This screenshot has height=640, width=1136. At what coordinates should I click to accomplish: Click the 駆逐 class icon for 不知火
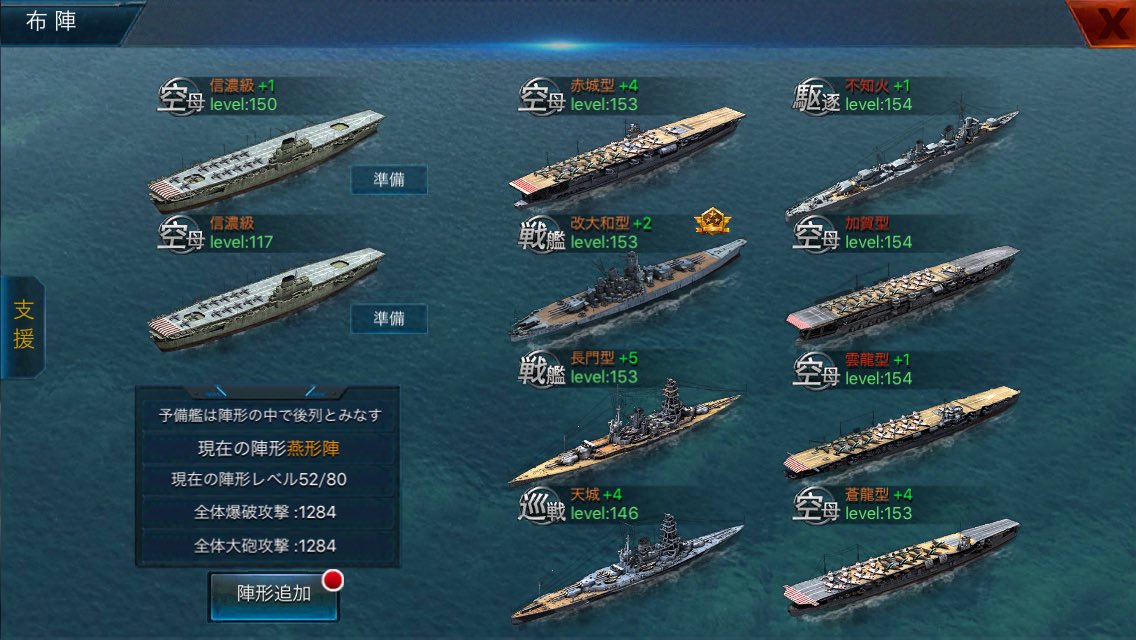tap(816, 96)
